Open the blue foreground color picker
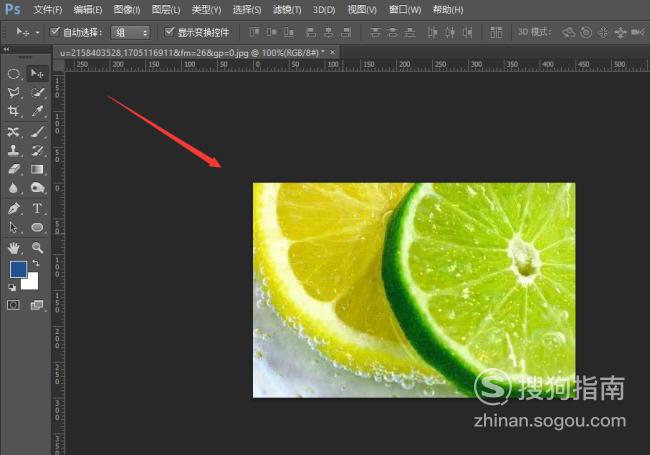Image resolution: width=650 pixels, height=455 pixels. pos(18,269)
